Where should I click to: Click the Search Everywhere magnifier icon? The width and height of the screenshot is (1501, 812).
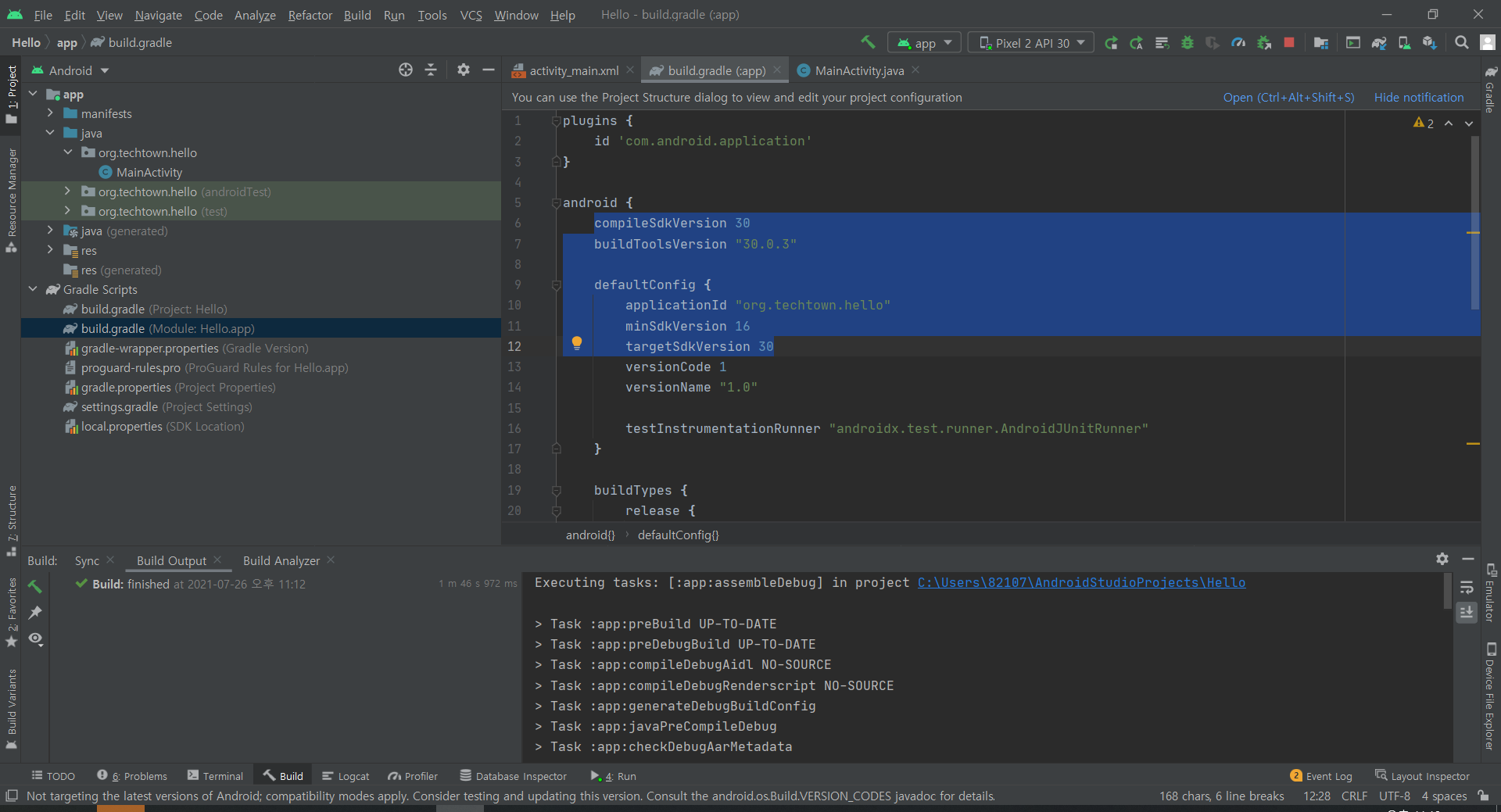coord(1461,43)
